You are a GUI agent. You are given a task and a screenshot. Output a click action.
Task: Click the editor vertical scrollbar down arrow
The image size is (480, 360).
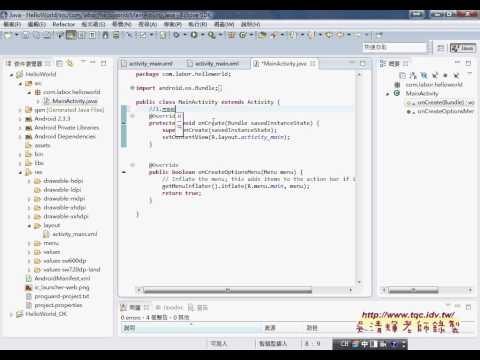pyautogui.click(x=359, y=282)
